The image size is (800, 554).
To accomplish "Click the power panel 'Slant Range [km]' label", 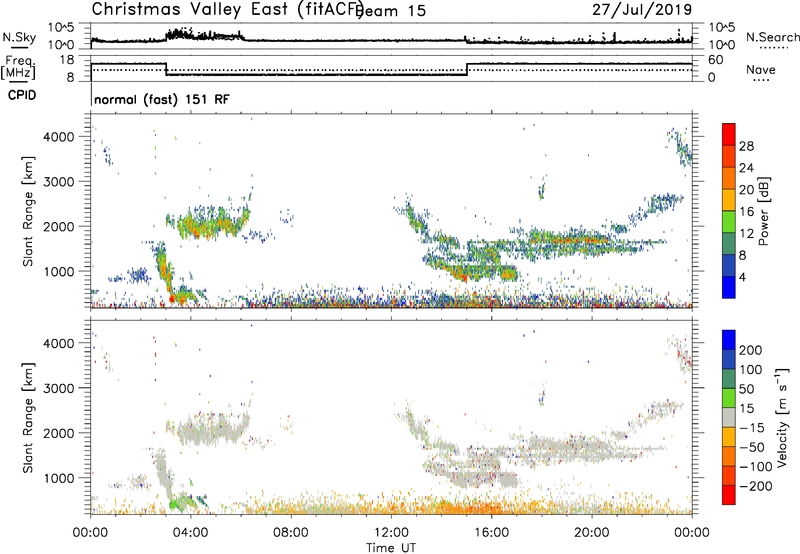I will click(x=28, y=211).
